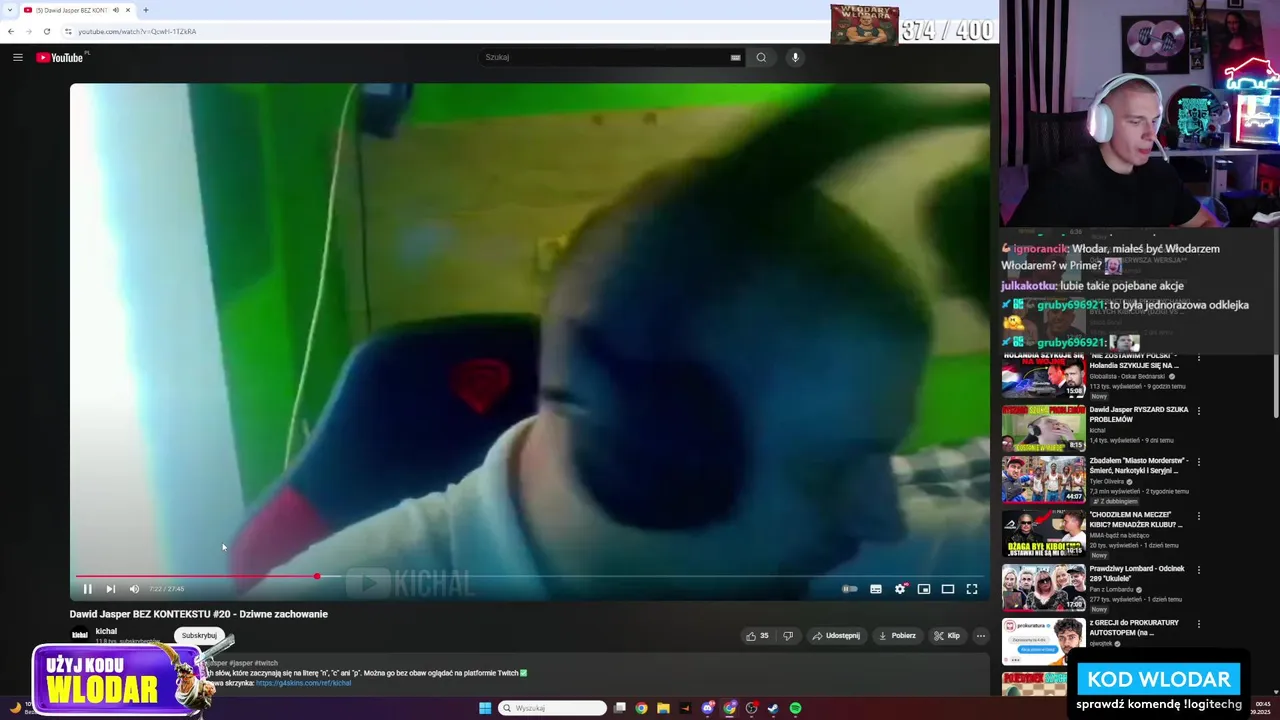
Task: Reload the page
Action: coord(46,31)
